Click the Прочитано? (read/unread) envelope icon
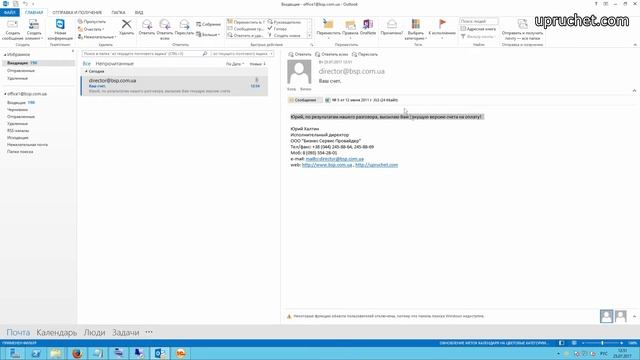The height and width of the screenshot is (360, 640). [392, 24]
